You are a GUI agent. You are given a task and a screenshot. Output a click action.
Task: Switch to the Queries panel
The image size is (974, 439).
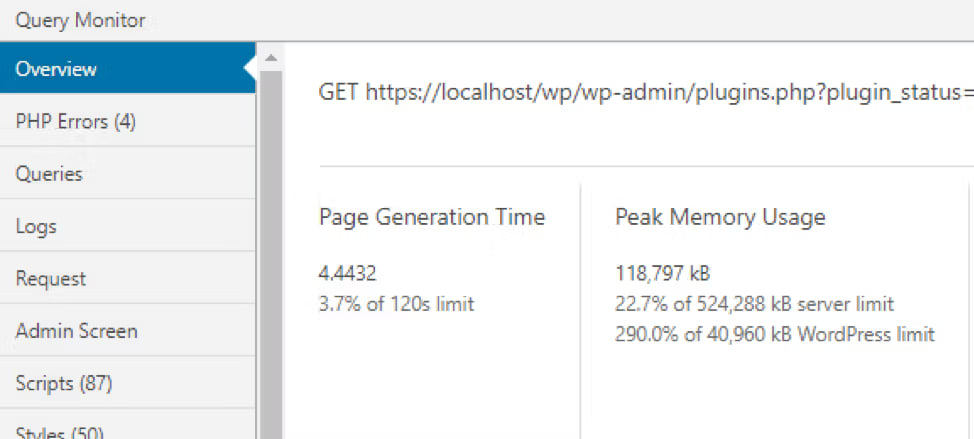tap(127, 173)
